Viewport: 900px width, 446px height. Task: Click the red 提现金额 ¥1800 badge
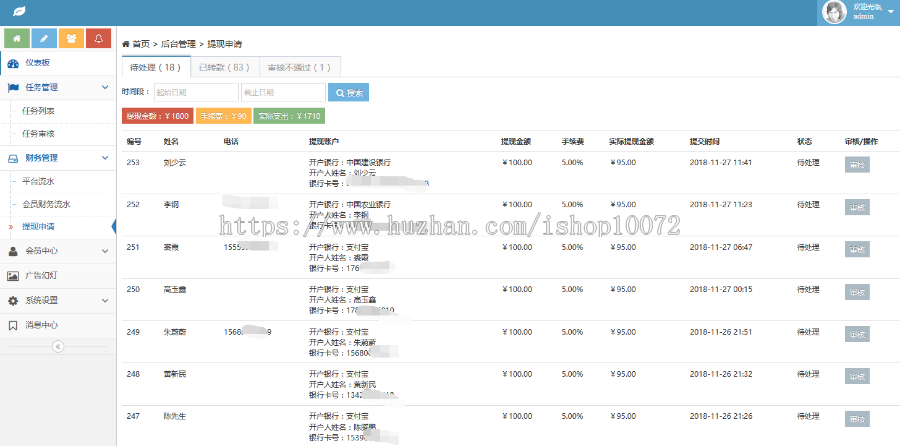[158, 116]
